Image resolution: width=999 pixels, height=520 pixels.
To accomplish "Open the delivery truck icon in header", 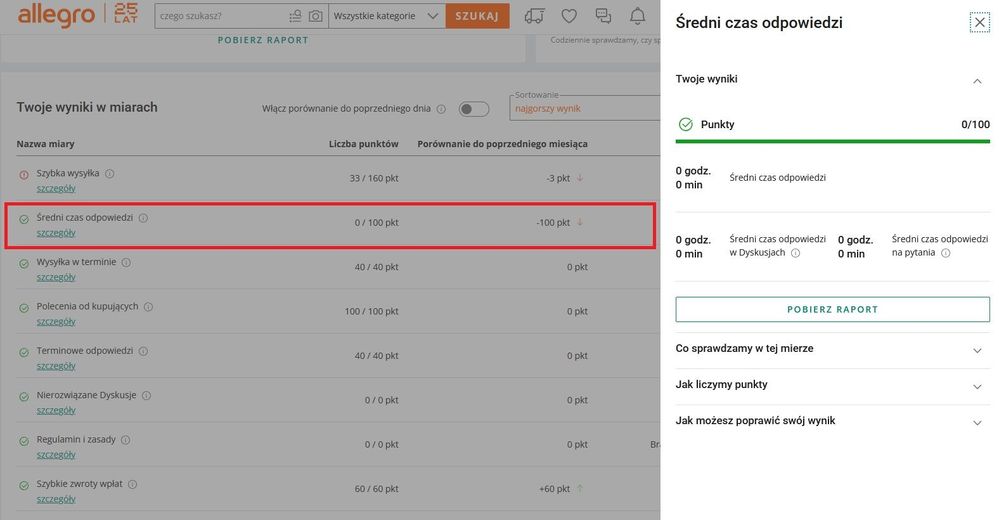I will click(534, 16).
